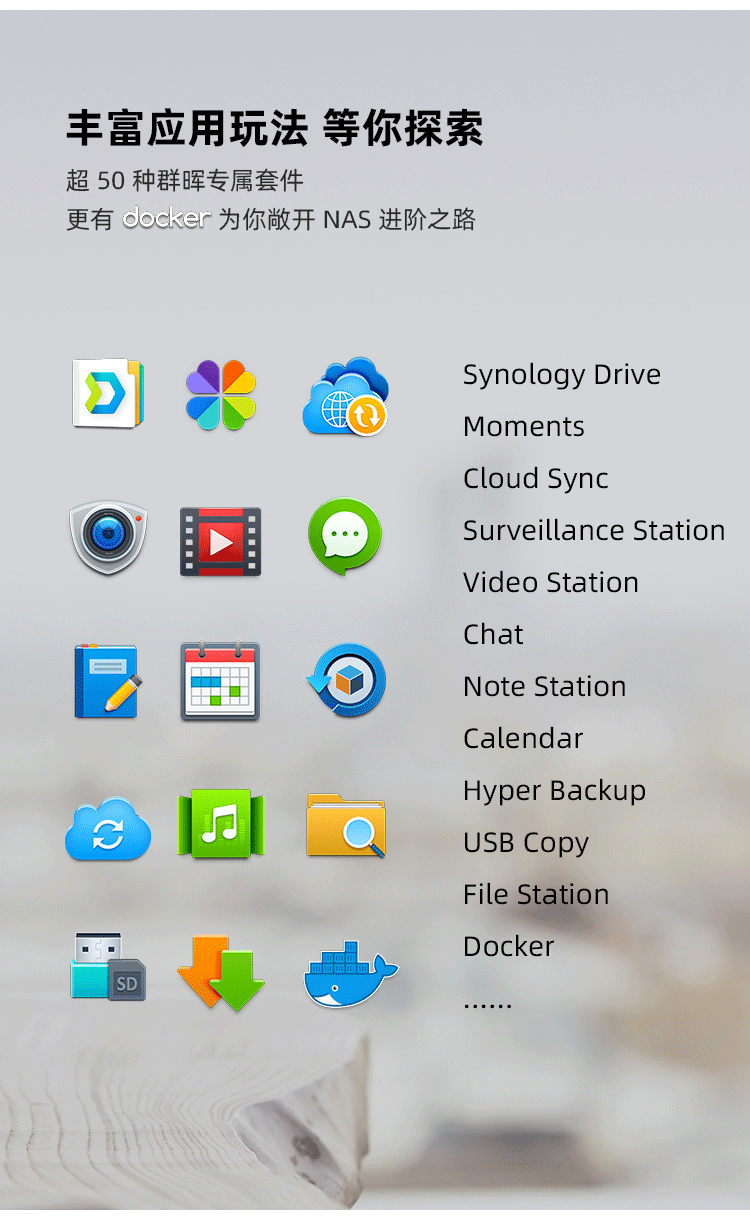Open the Cloud Sync globe icon
Viewport: 750px width, 1219px height.
pos(346,396)
